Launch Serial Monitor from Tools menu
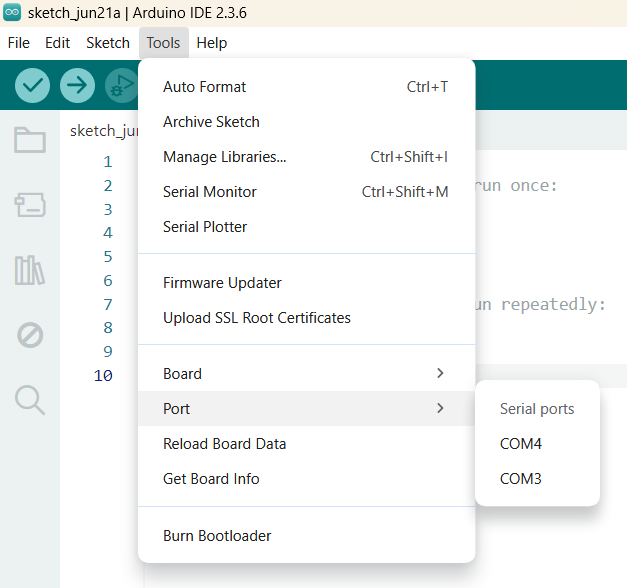 pyautogui.click(x=306, y=192)
